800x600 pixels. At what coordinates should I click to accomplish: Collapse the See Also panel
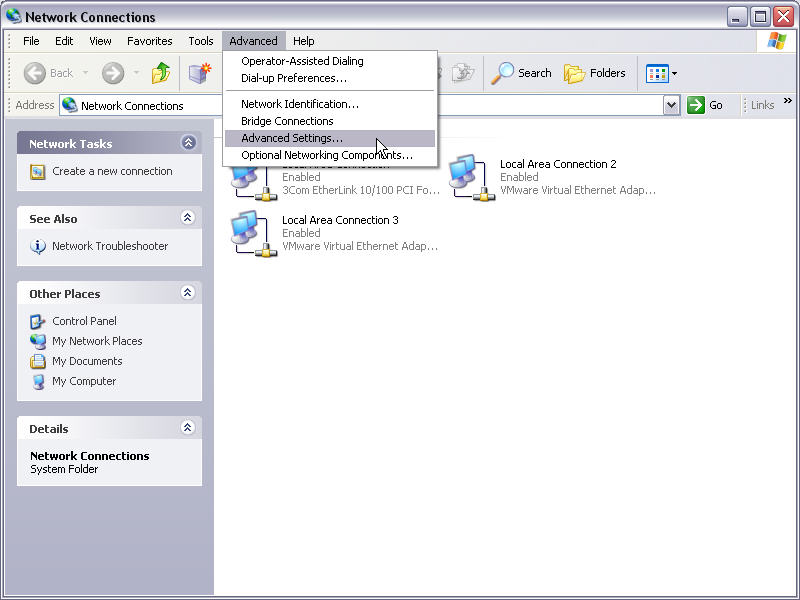[188, 218]
